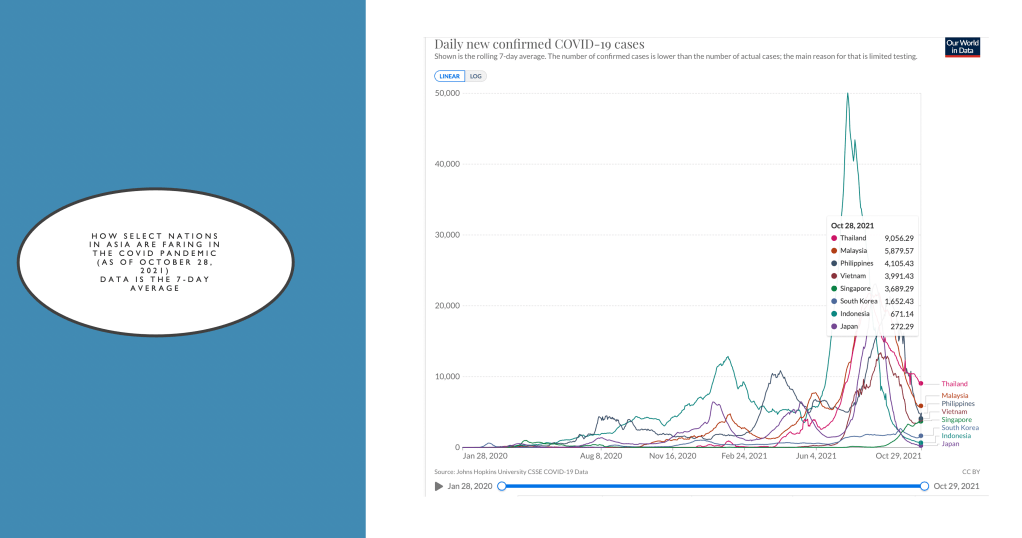The width and height of the screenshot is (1022, 538).
Task: Click the chart title 'Daily new confirmed COVID-19 cases'
Action: click(539, 44)
